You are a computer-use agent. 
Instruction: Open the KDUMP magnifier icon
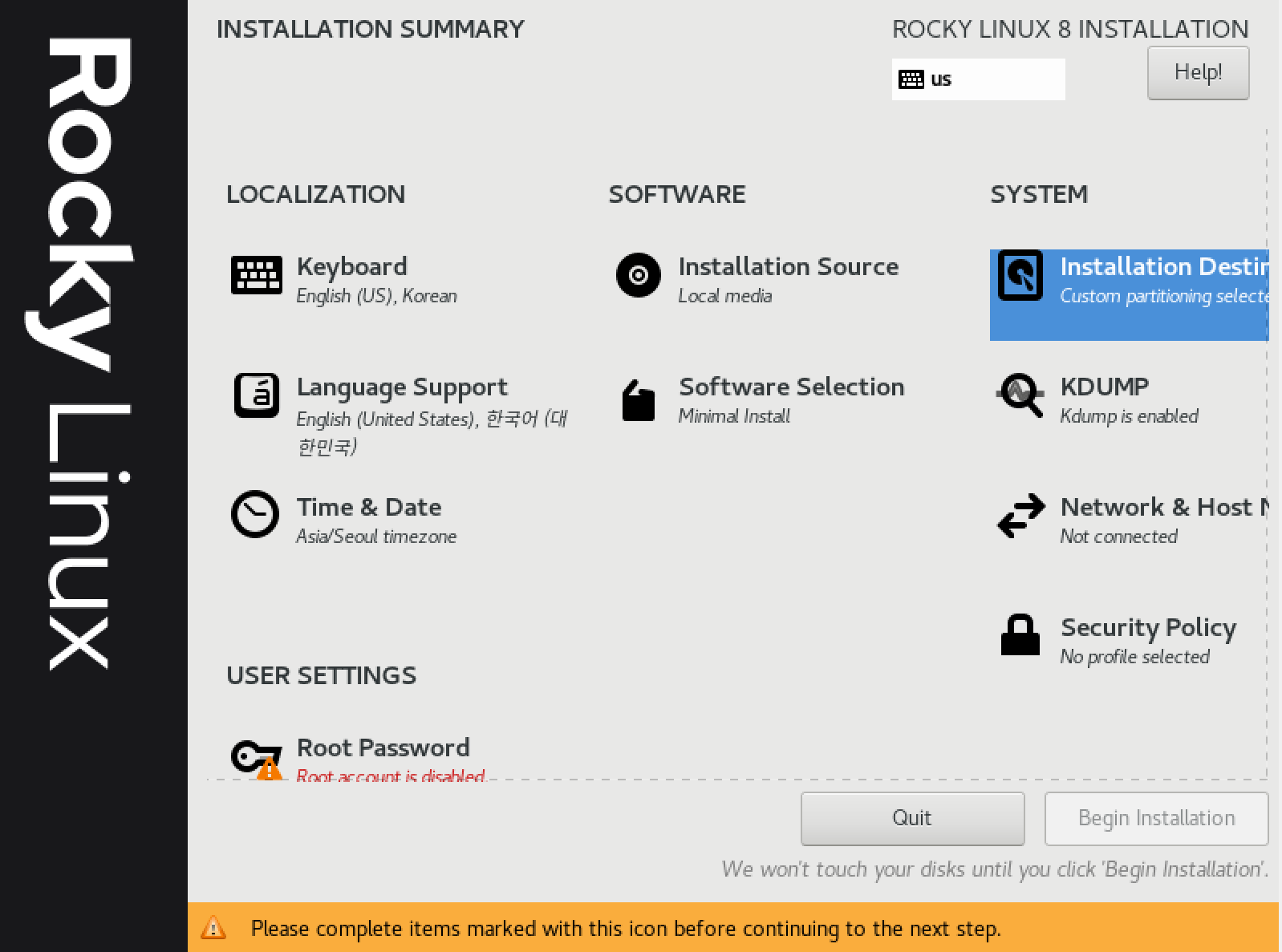(x=1020, y=395)
